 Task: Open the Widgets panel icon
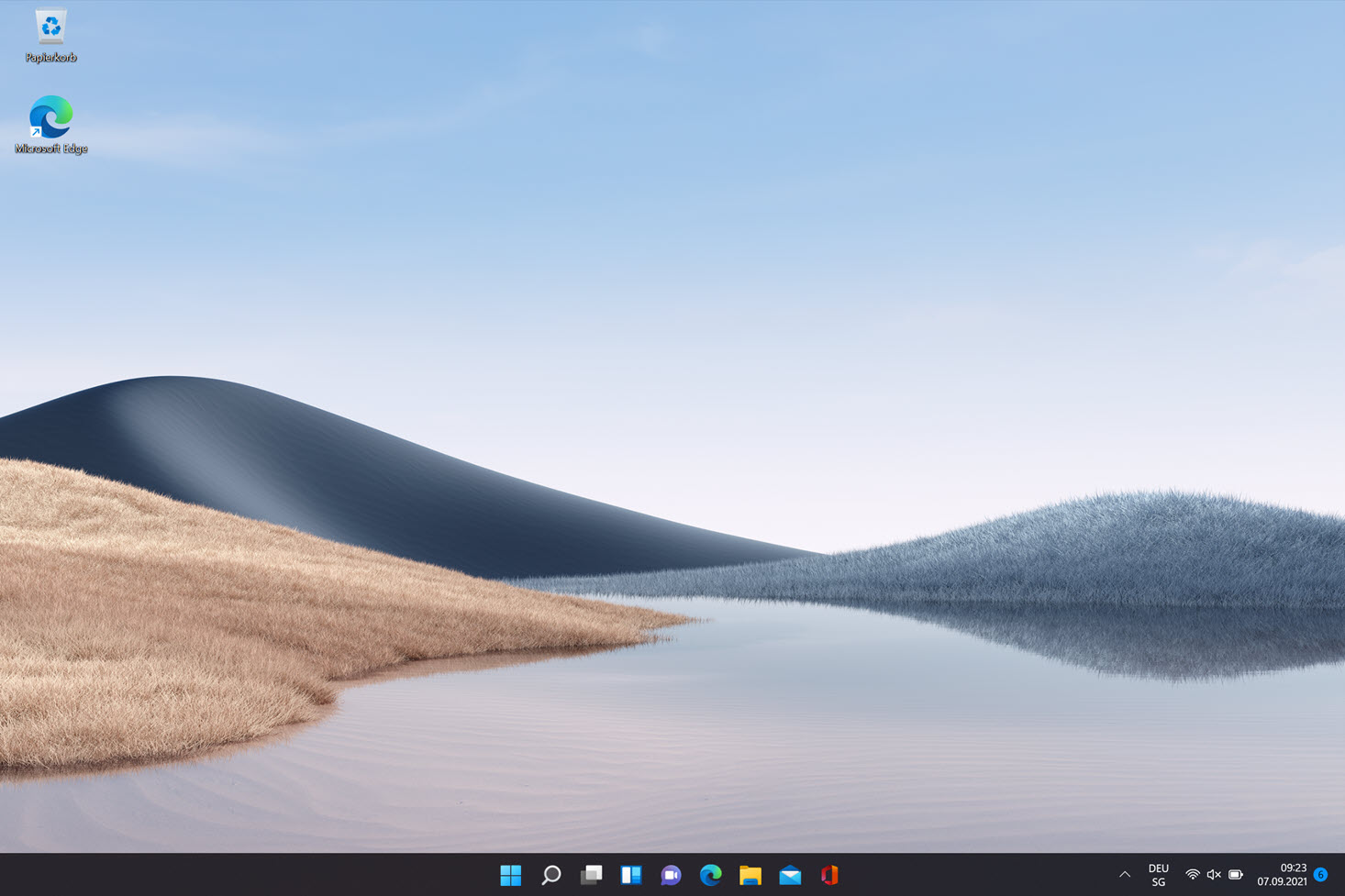(631, 875)
